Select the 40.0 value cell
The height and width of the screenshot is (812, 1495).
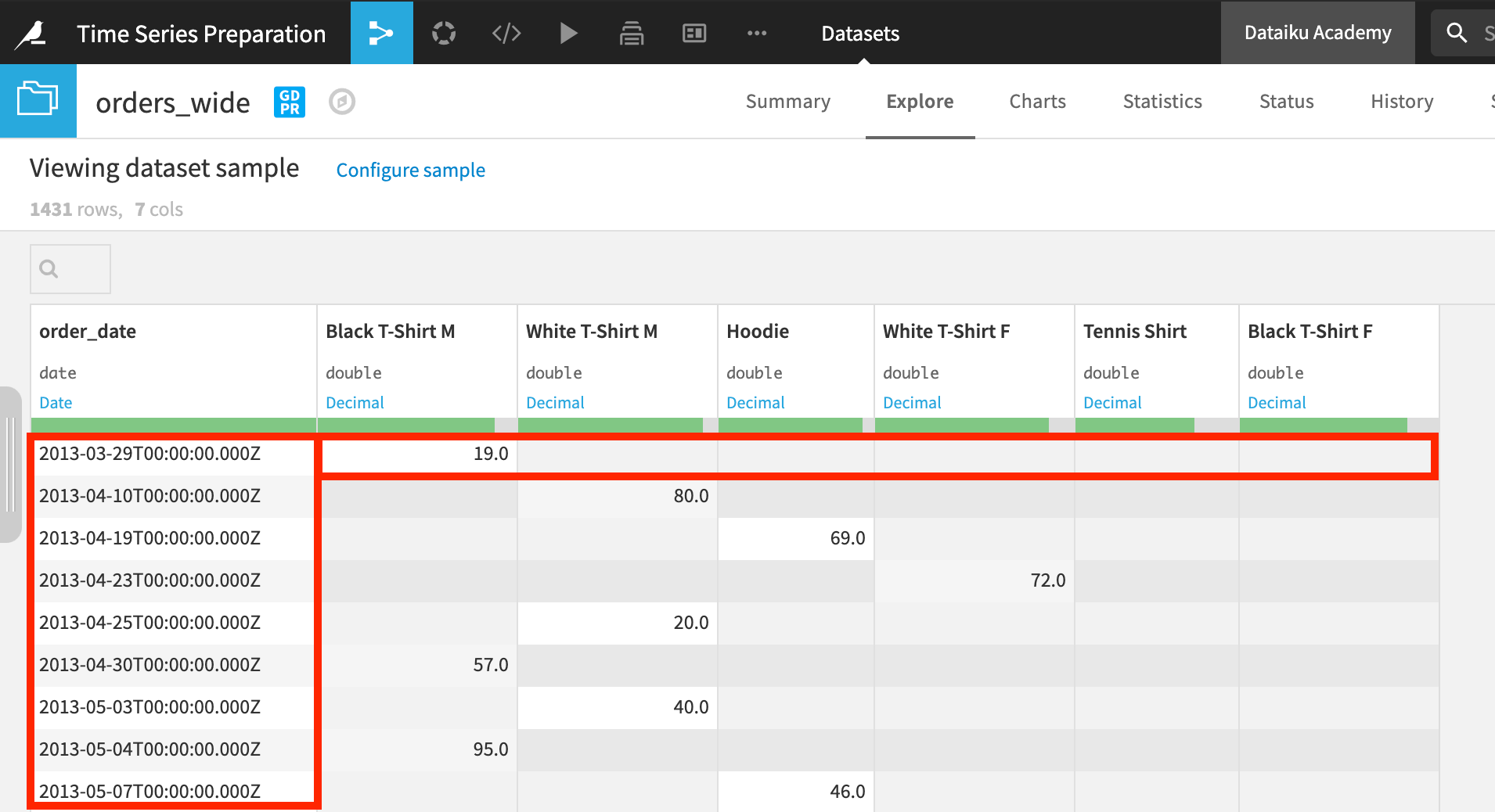(618, 707)
